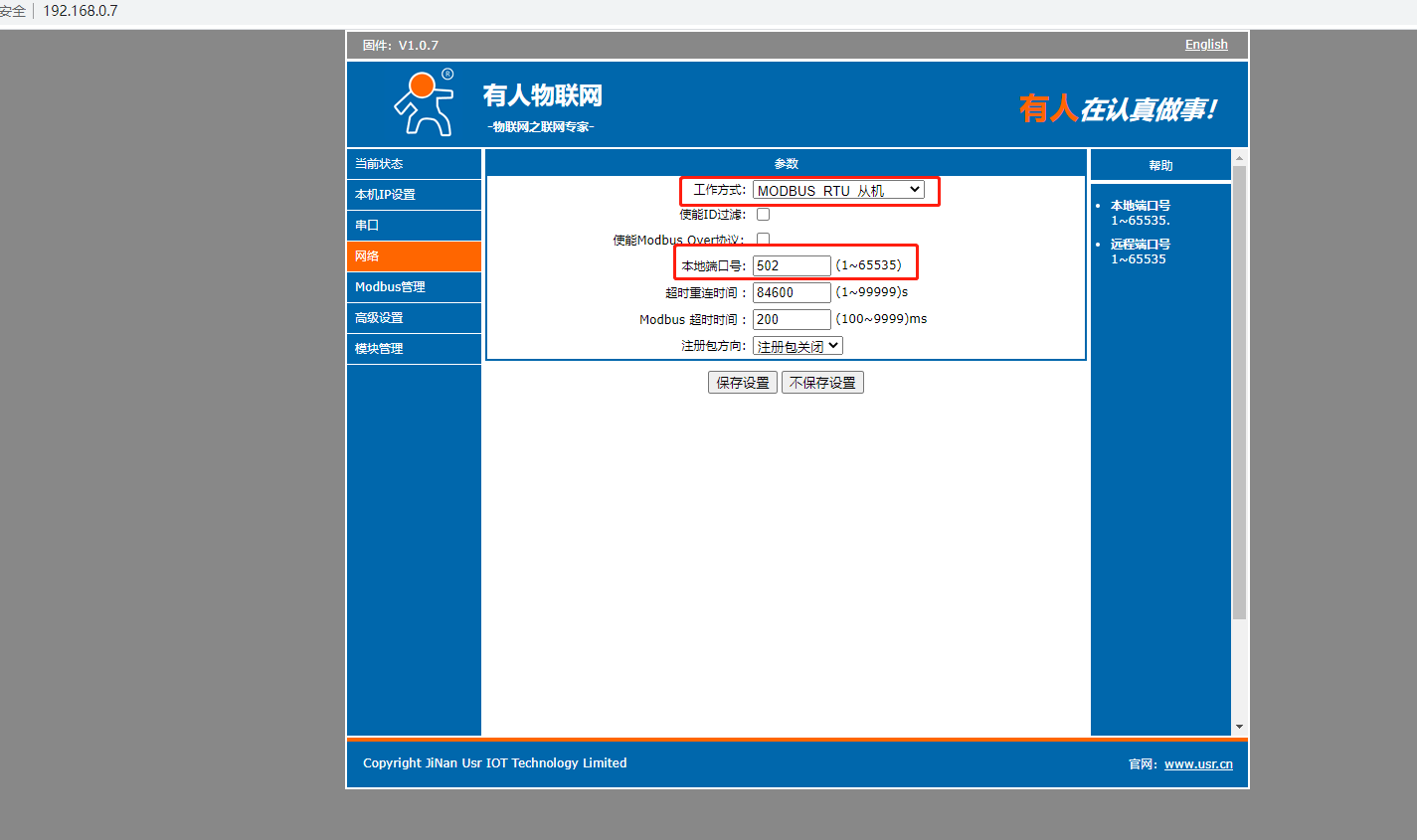The height and width of the screenshot is (840, 1417).
Task: Open 高级设置 in the sidebar
Action: coord(414,318)
